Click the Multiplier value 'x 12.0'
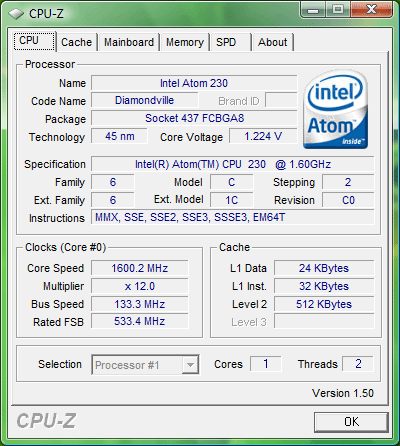 pos(140,286)
